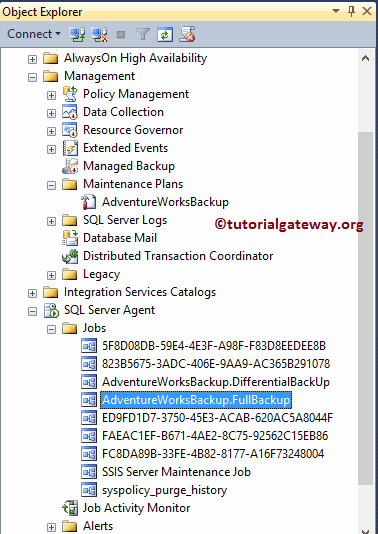Click the FC8DA89B job icon
Image resolution: width=378 pixels, height=534 pixels.
click(89, 454)
